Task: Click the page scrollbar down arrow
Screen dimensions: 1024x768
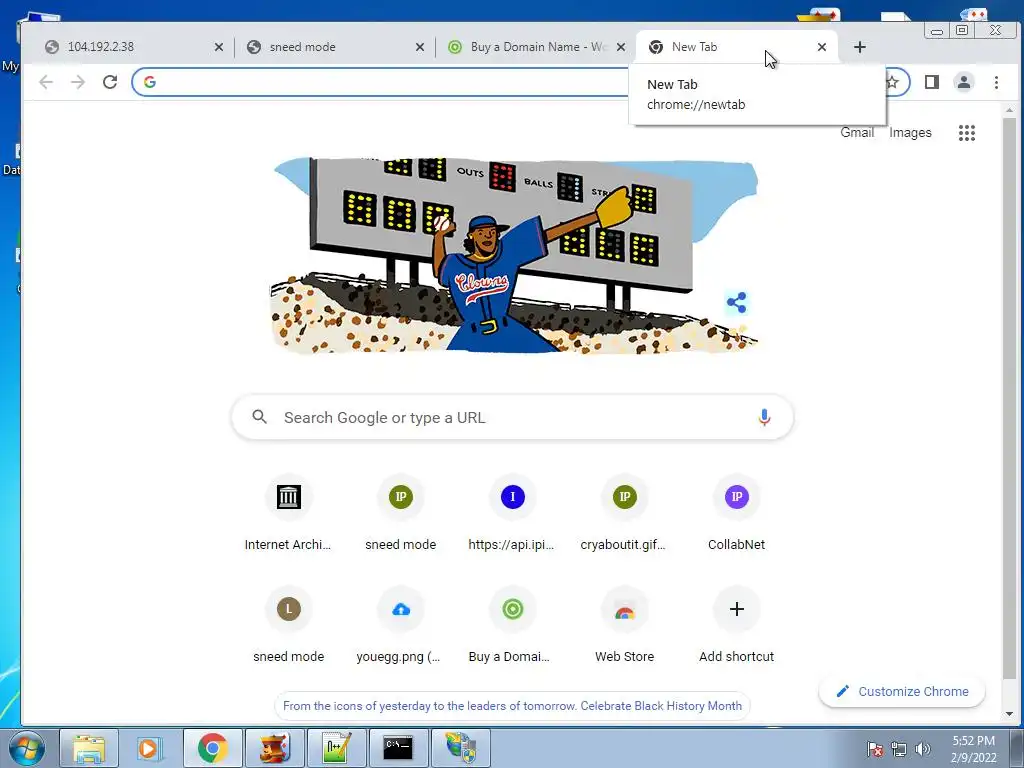Action: coord(1010,714)
